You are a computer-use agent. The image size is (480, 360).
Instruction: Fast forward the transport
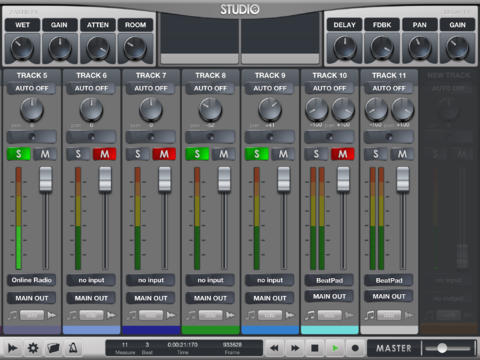pyautogui.click(x=295, y=348)
